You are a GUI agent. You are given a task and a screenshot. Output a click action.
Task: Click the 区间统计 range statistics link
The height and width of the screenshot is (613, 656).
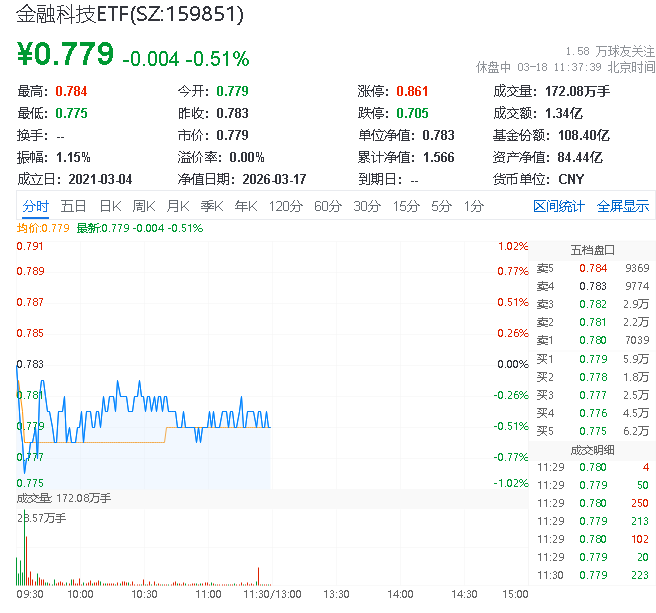(x=559, y=206)
